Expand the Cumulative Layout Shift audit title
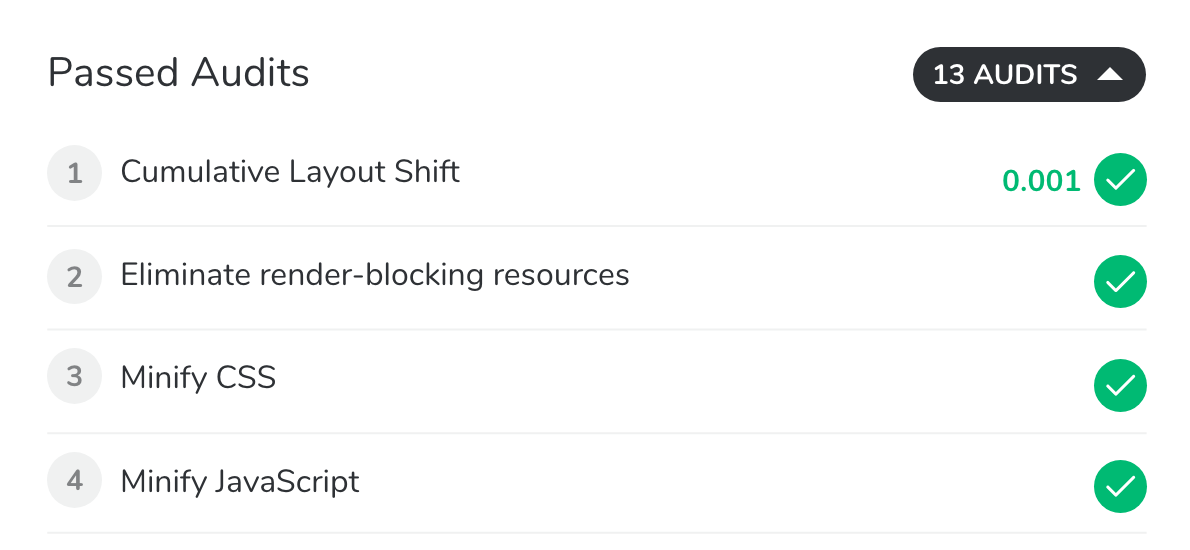 290,172
